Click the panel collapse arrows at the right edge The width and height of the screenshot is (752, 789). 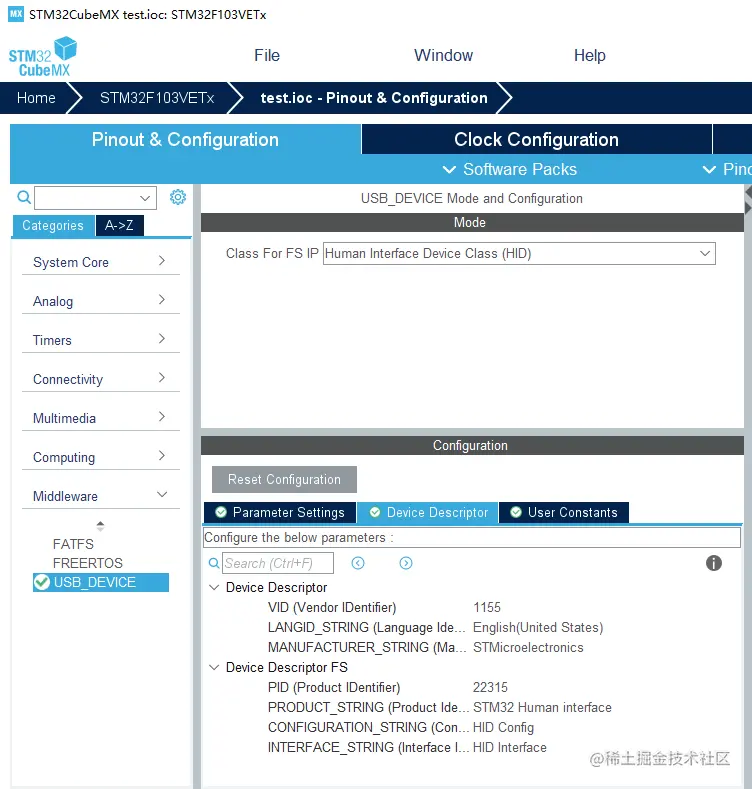point(748,200)
